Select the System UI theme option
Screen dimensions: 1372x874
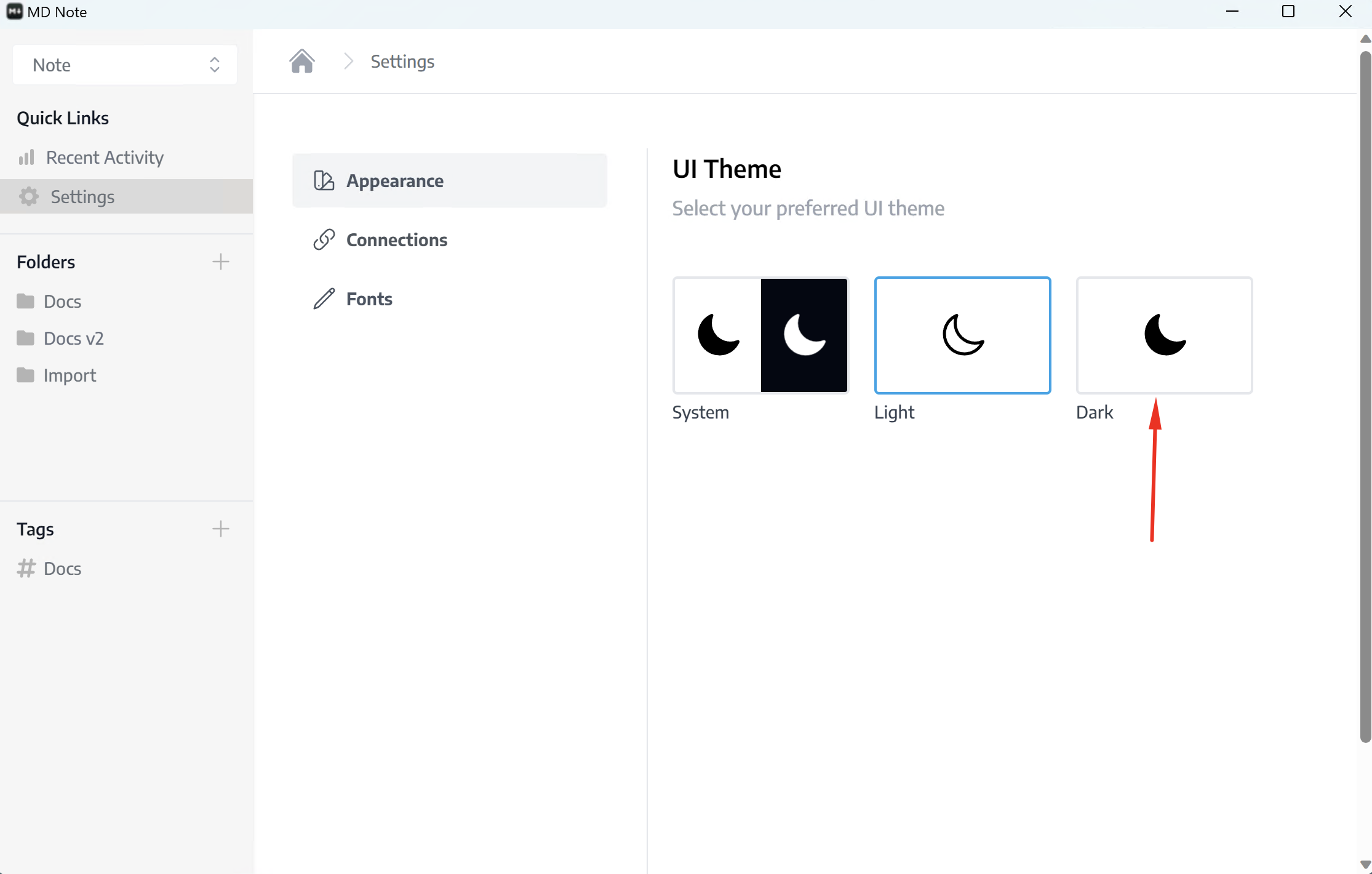760,335
